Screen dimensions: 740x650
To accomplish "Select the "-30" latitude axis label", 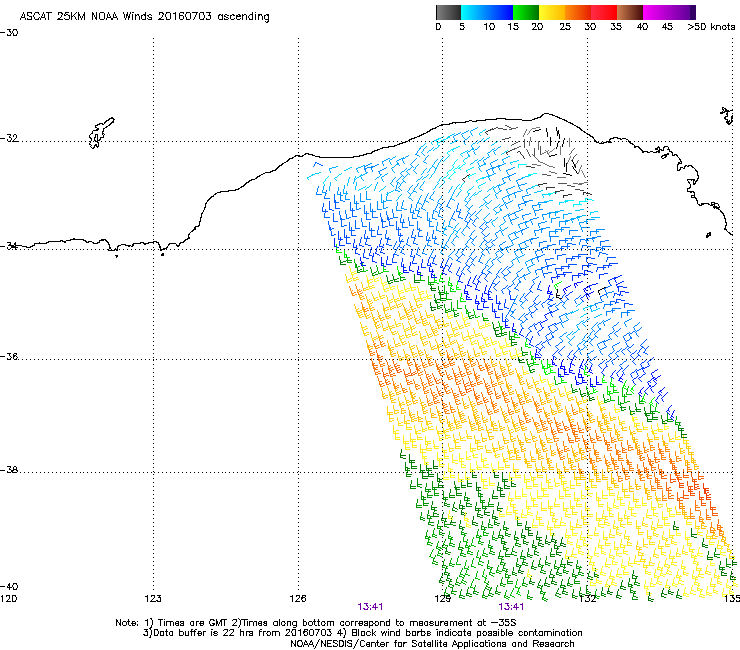I will (9, 33).
